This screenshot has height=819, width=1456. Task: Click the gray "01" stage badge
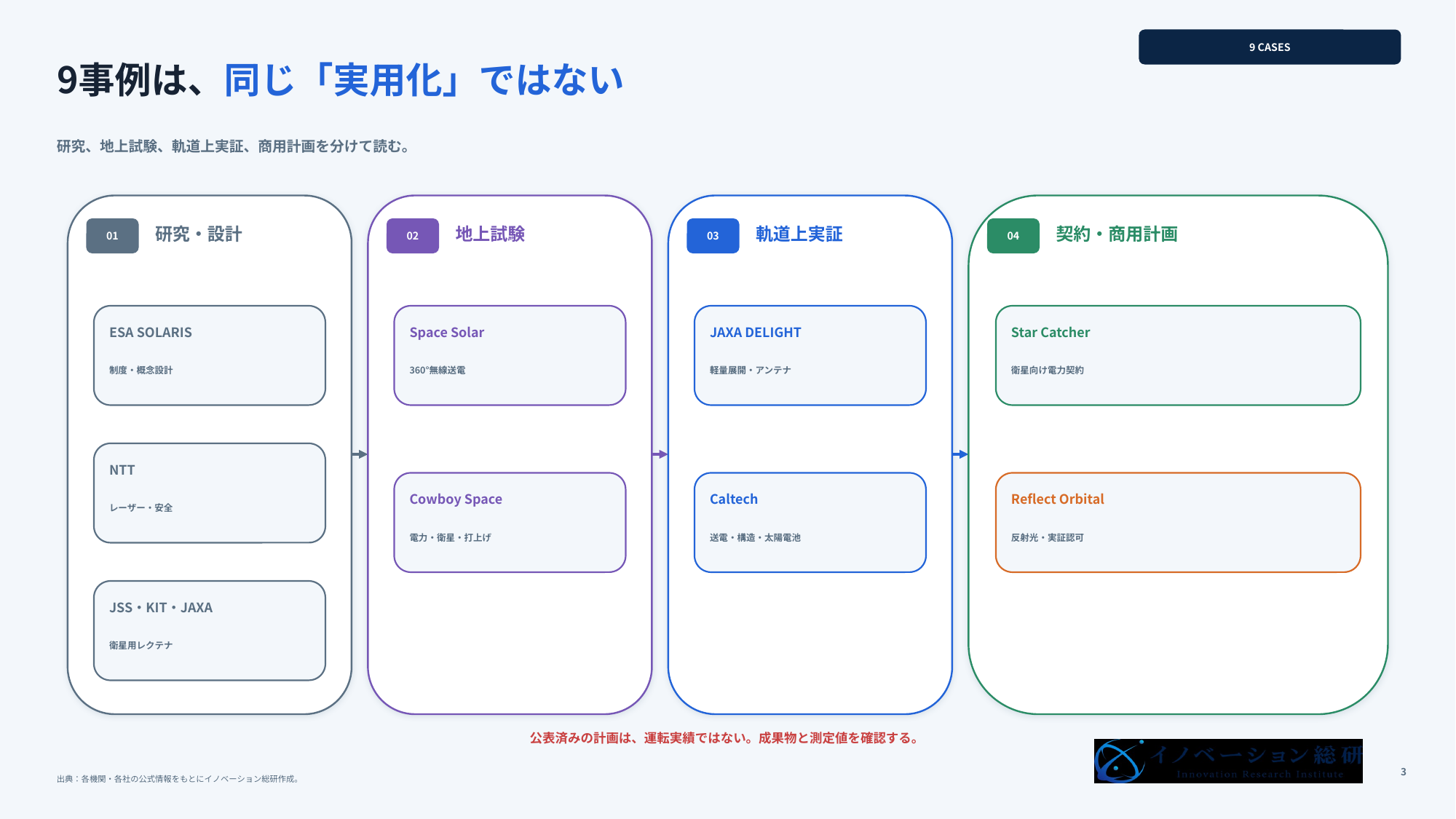(x=112, y=236)
